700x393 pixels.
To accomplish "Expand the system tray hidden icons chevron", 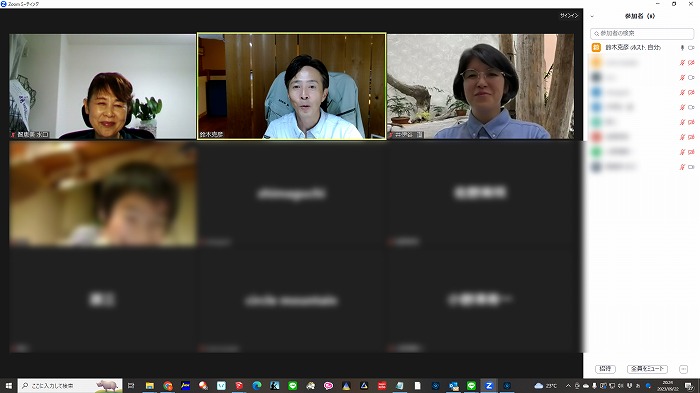I will point(568,385).
